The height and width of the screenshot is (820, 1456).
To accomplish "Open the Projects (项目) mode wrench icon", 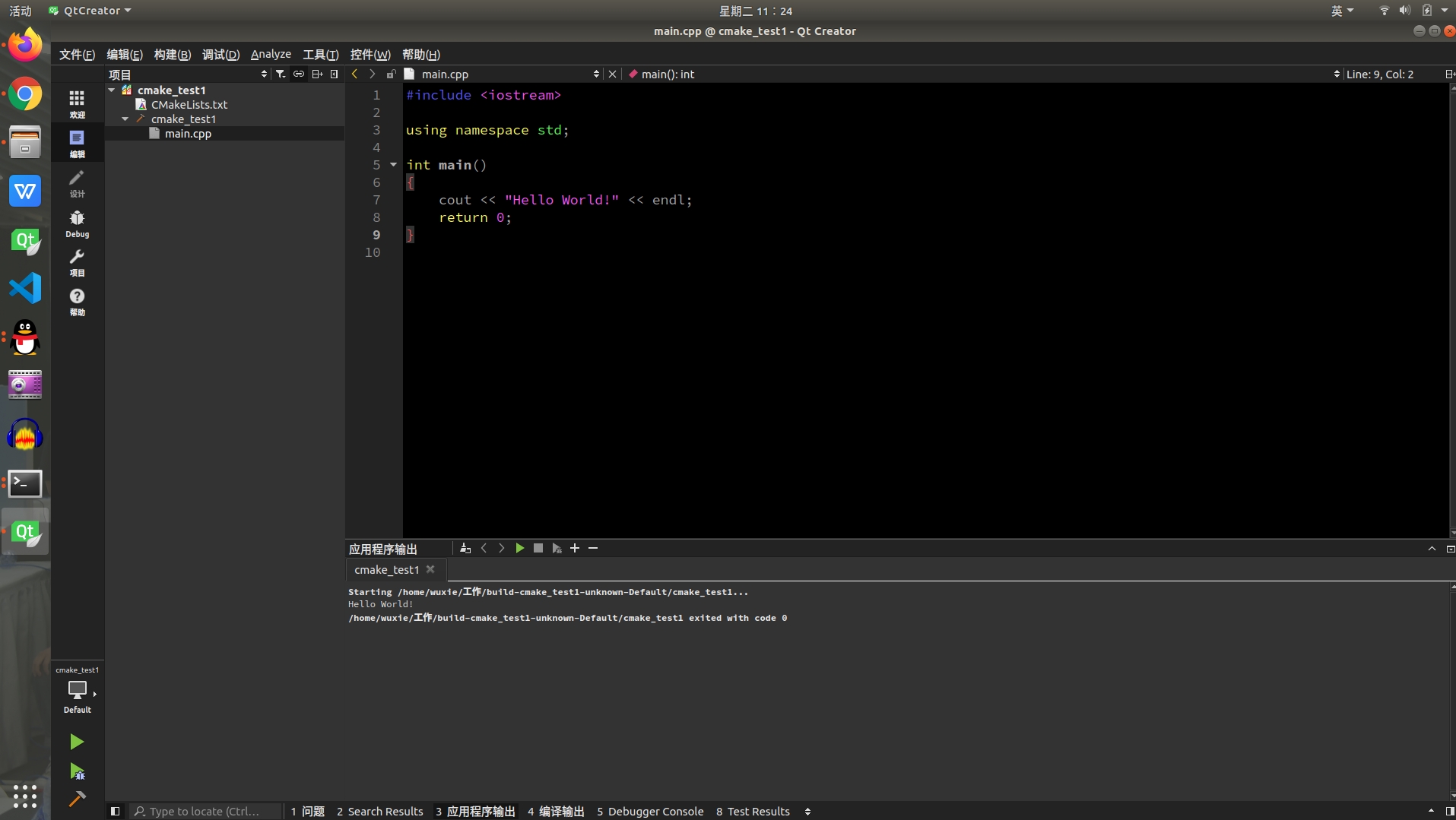I will tap(76, 262).
